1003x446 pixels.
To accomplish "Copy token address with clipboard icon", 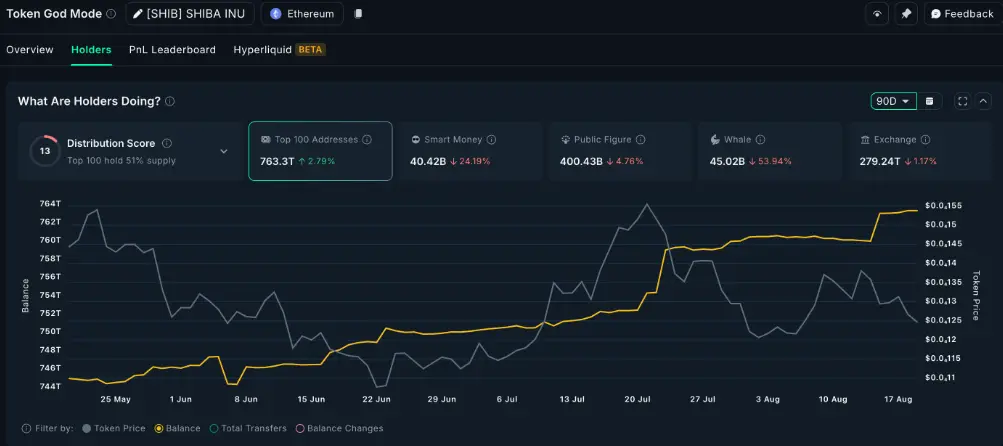I will [x=358, y=13].
